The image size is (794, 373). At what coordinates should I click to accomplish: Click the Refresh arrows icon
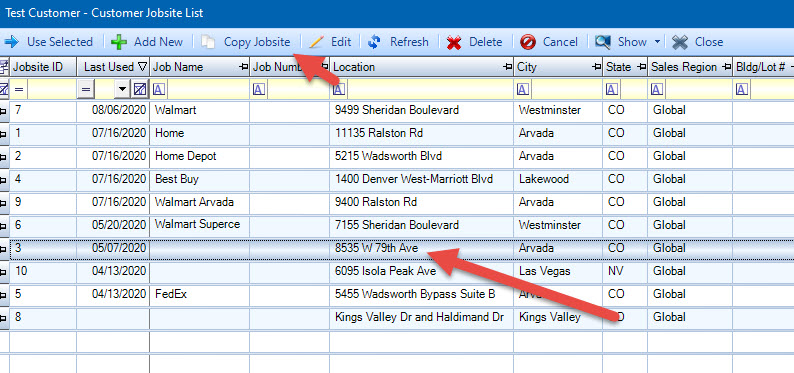click(374, 42)
